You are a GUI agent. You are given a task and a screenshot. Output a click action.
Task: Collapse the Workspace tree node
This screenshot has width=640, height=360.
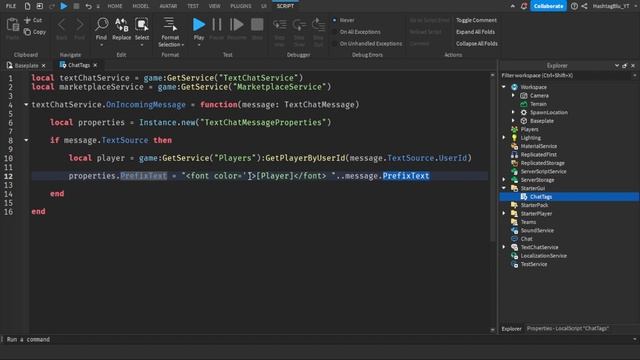click(504, 87)
